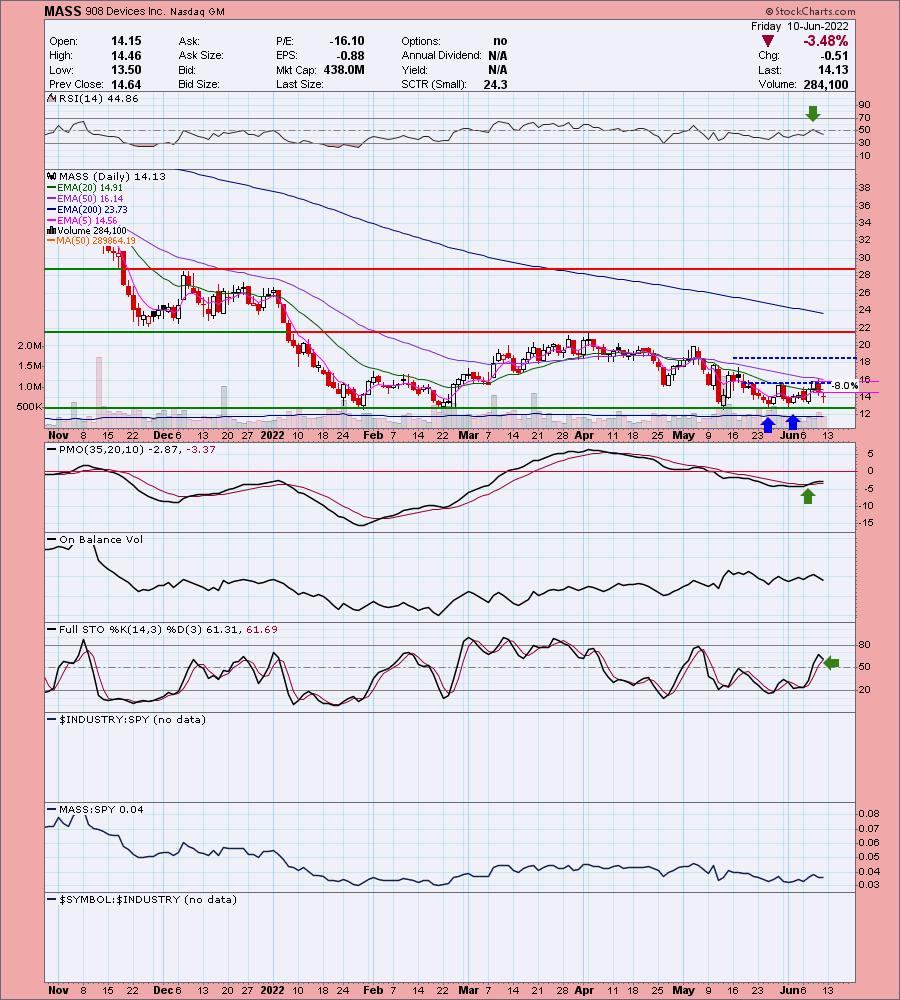Click the Options value 'no'

500,41
